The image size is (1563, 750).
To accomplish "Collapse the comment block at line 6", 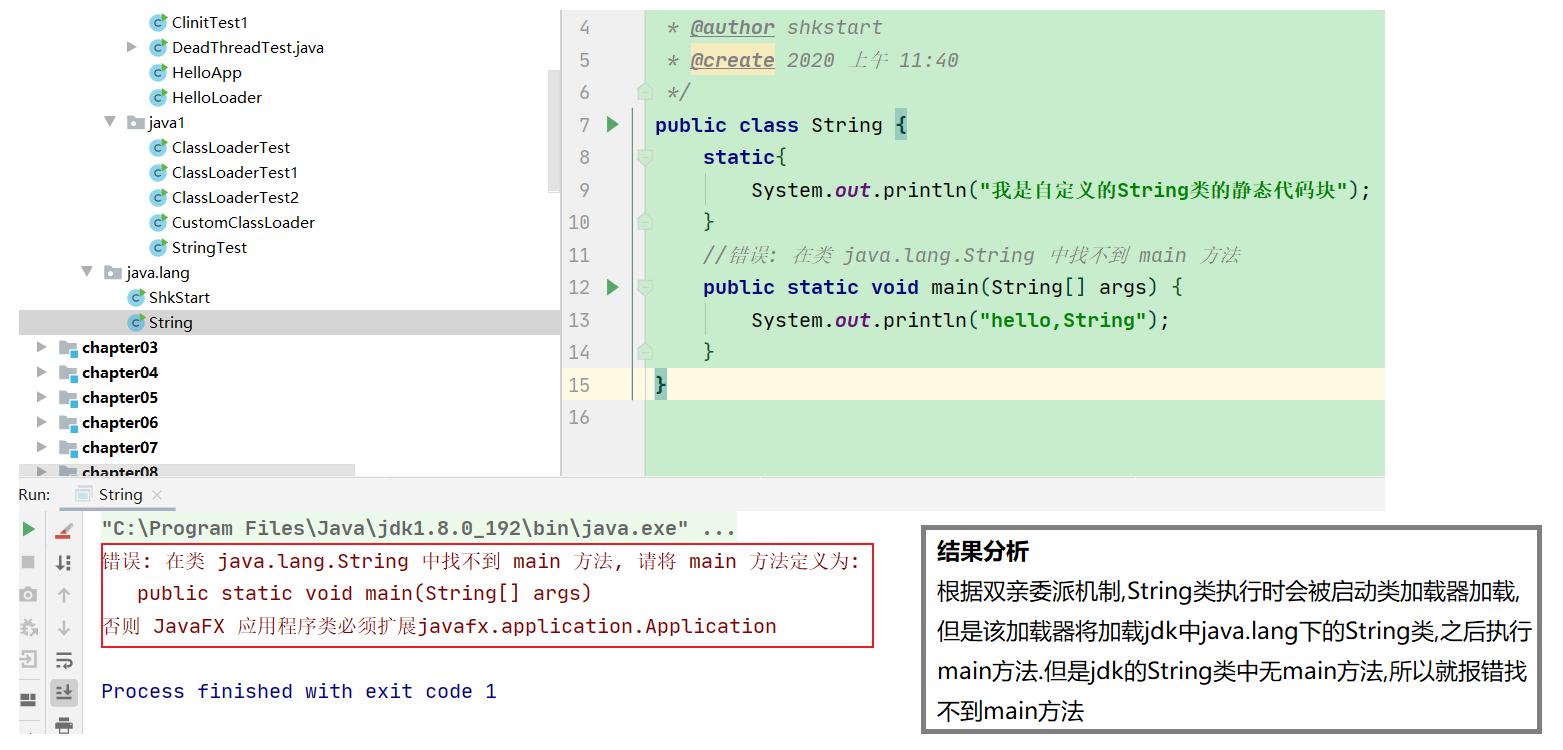I will pyautogui.click(x=645, y=93).
